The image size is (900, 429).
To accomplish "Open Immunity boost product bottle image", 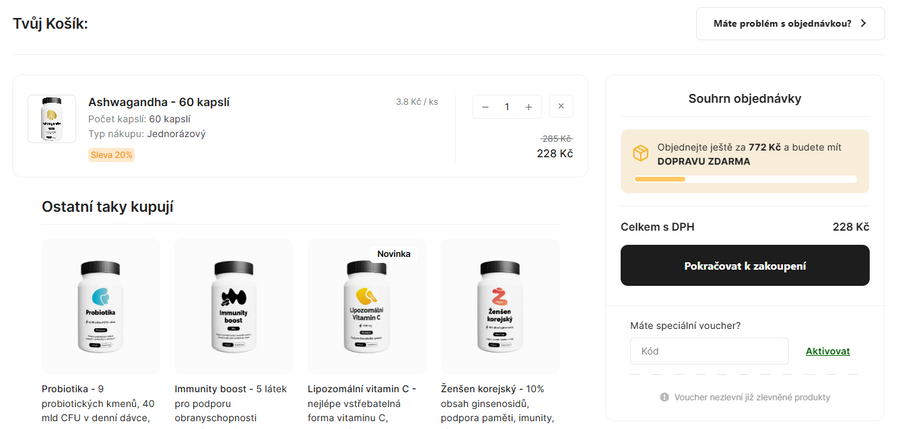I will [x=233, y=305].
